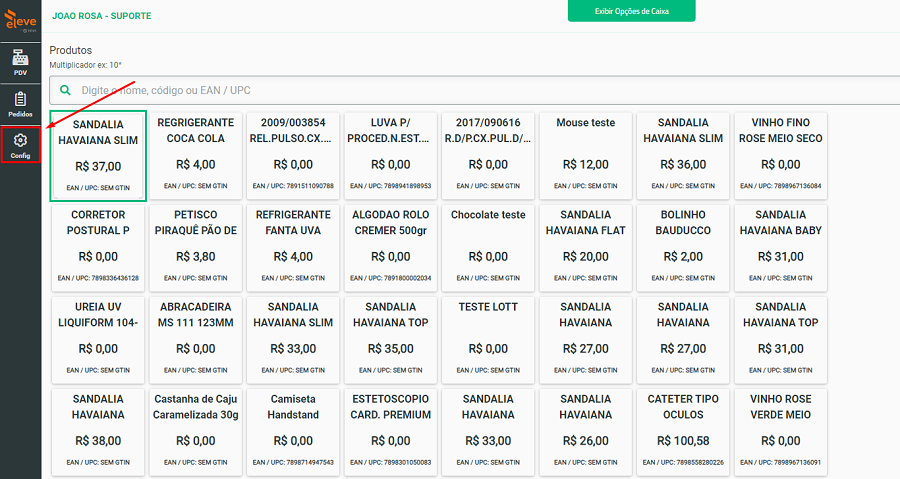900x479 pixels.
Task: Add Refrigerante Coca Cola to sale
Action: [x=195, y=155]
